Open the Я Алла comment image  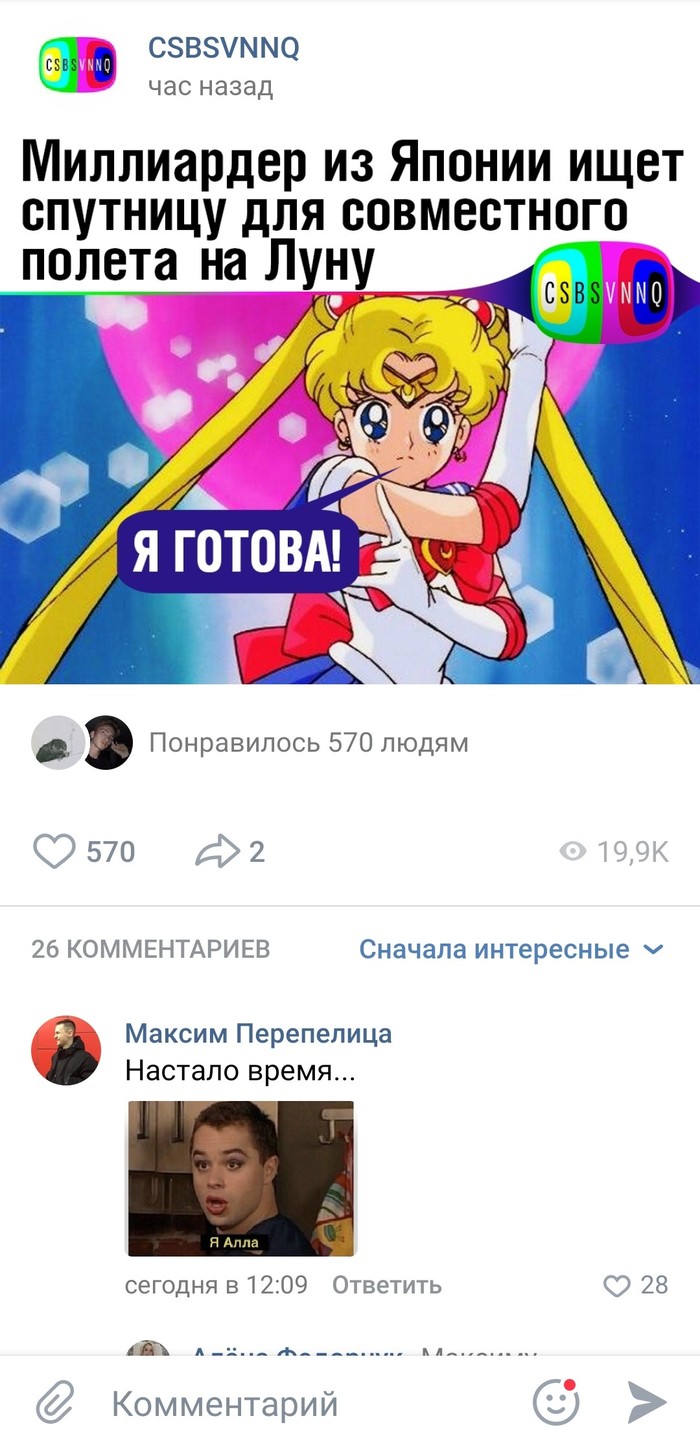pos(240,1179)
